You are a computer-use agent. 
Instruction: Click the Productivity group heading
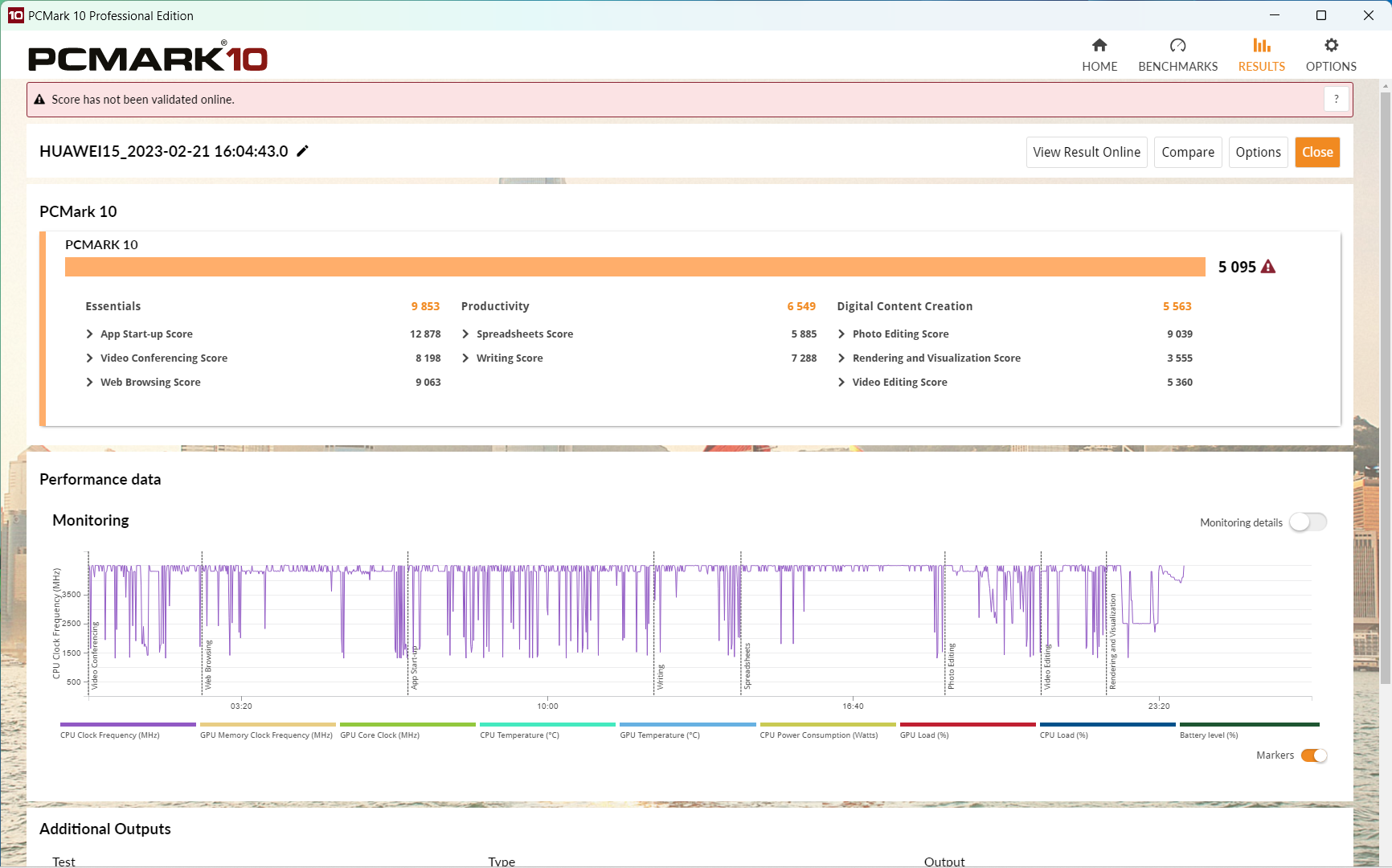click(x=495, y=306)
